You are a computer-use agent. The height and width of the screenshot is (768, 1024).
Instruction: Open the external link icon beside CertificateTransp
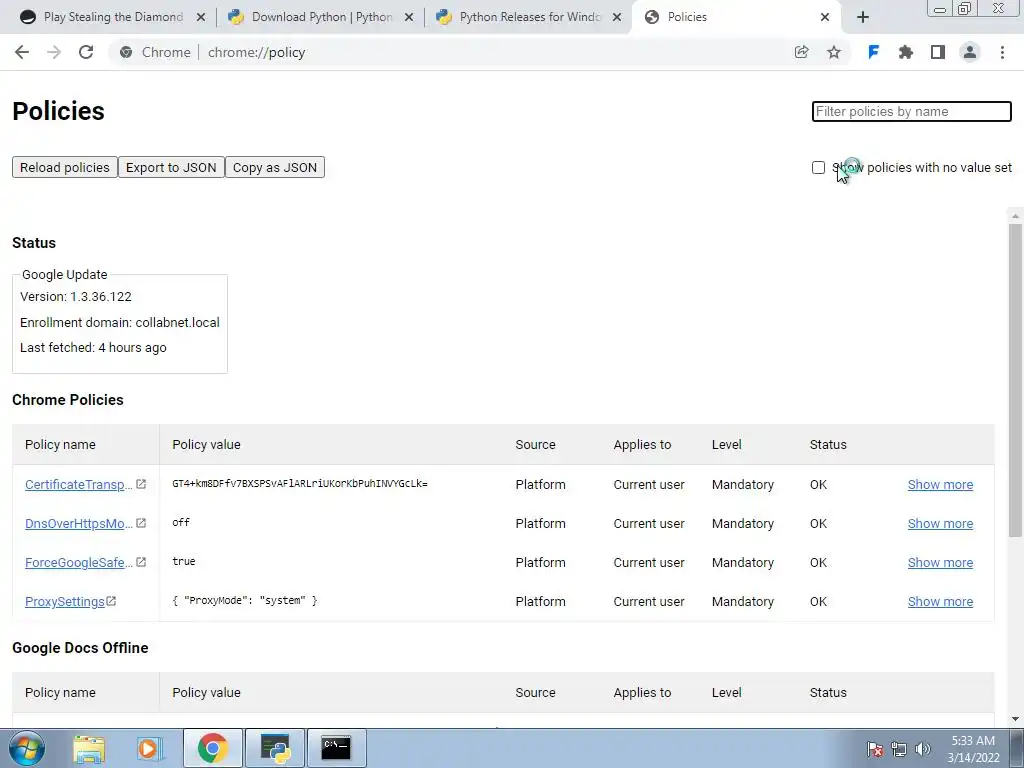tap(140, 484)
